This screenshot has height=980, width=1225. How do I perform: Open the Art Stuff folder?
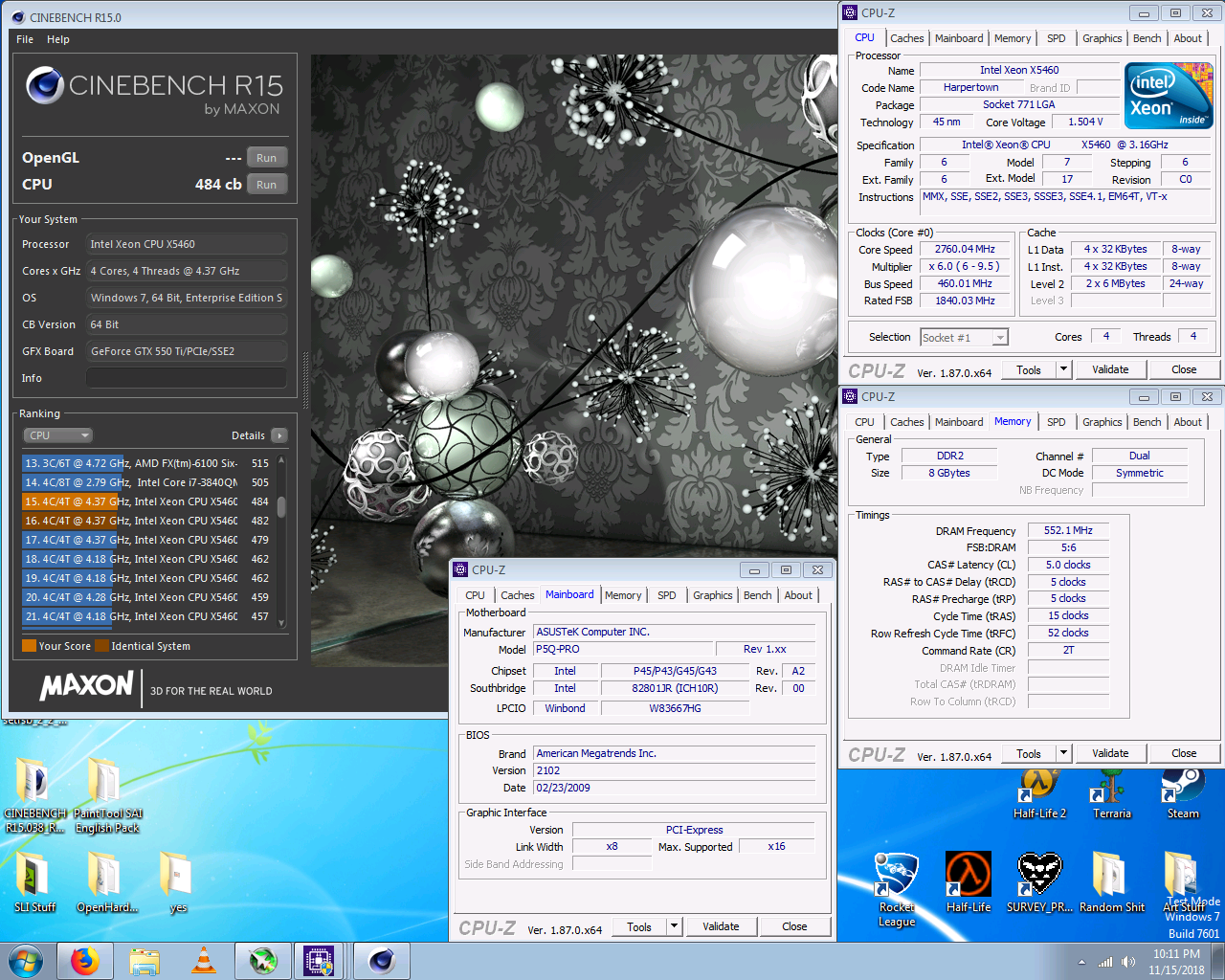(x=1183, y=882)
